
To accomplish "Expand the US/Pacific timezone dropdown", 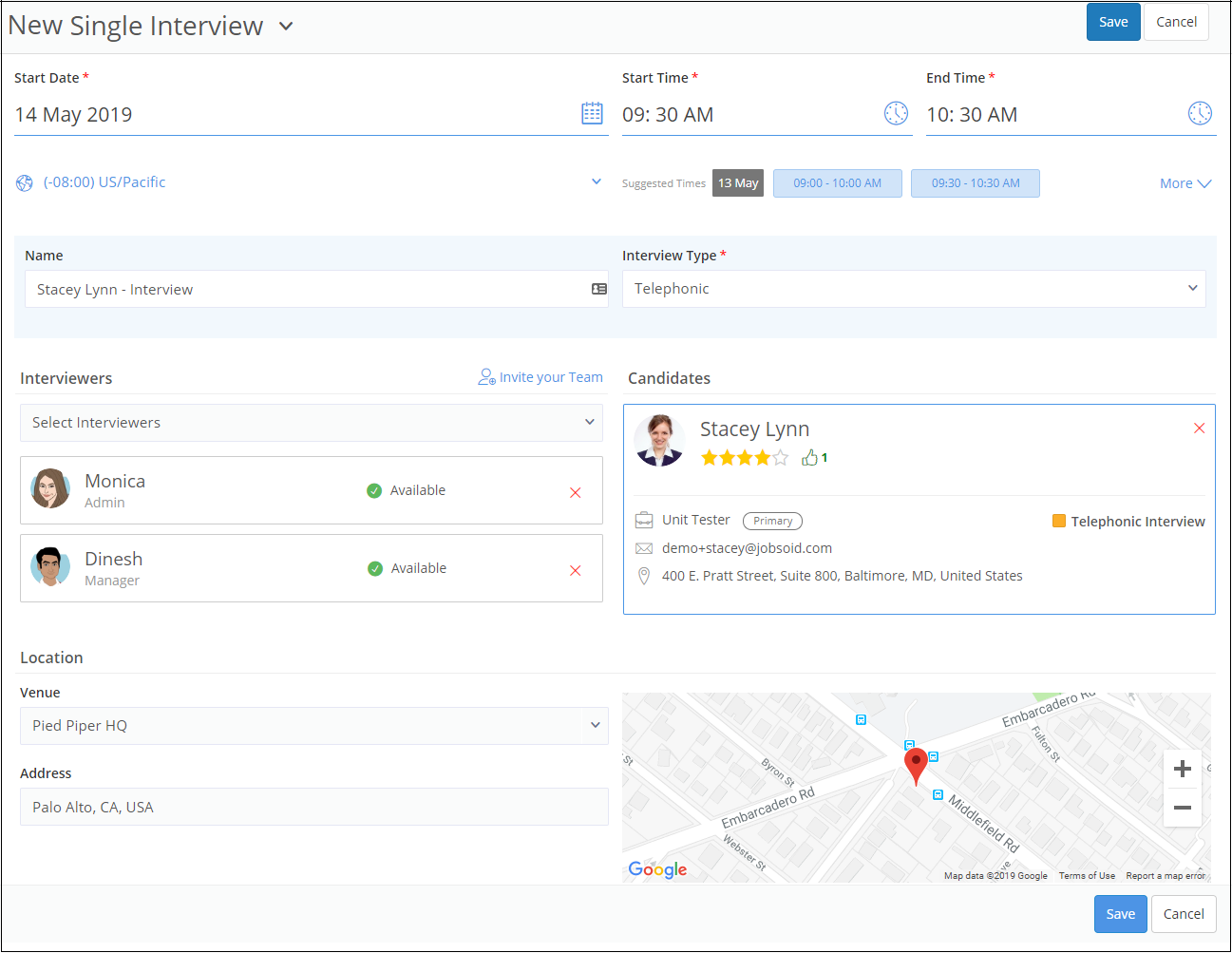I will pos(596,181).
